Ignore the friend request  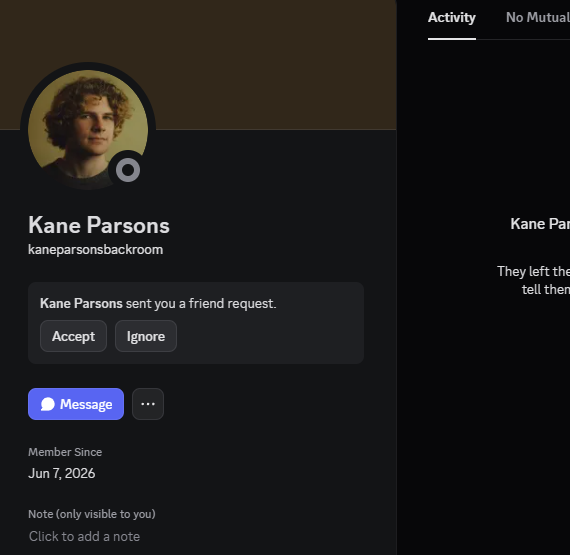click(x=146, y=336)
